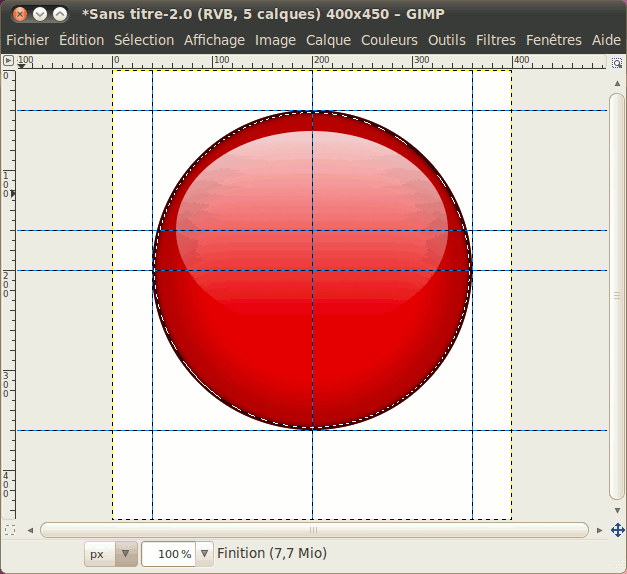Click the horizontal scrollbar thumb
627x574 pixels.
(314, 529)
